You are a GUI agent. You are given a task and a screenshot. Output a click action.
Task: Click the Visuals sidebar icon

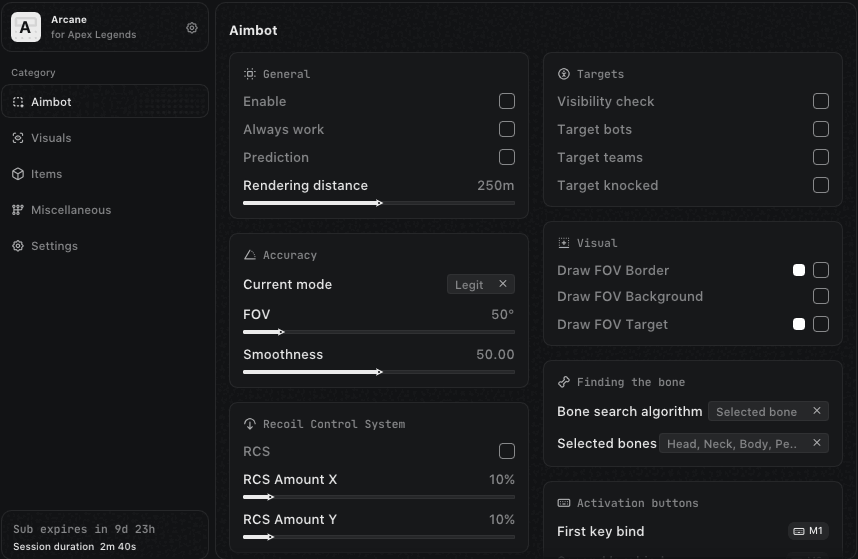click(x=18, y=138)
